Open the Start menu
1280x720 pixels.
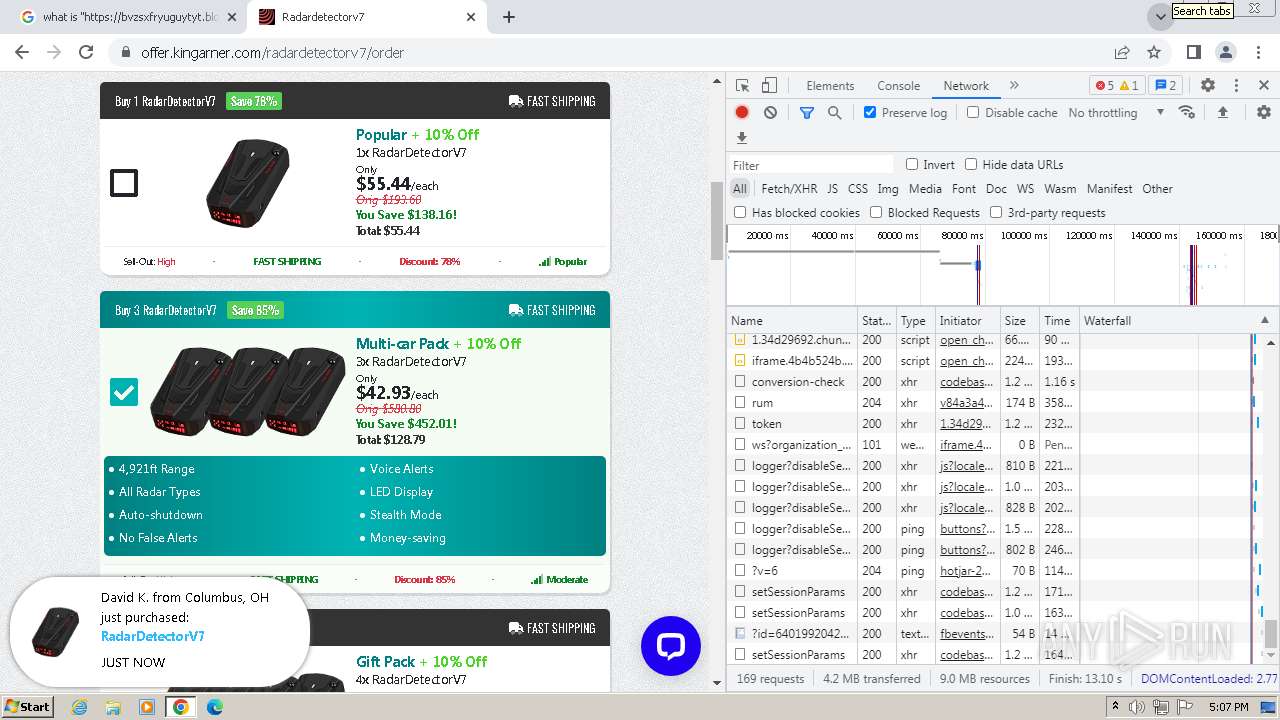(x=27, y=706)
